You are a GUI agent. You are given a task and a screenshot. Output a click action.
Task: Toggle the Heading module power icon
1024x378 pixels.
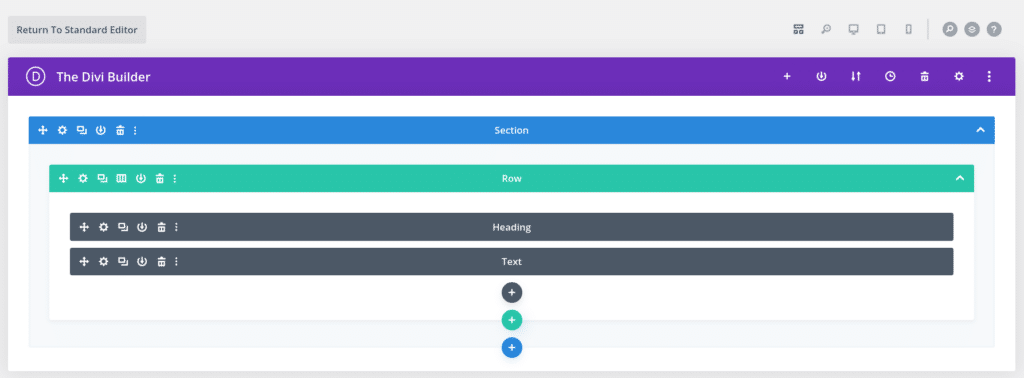[142, 227]
